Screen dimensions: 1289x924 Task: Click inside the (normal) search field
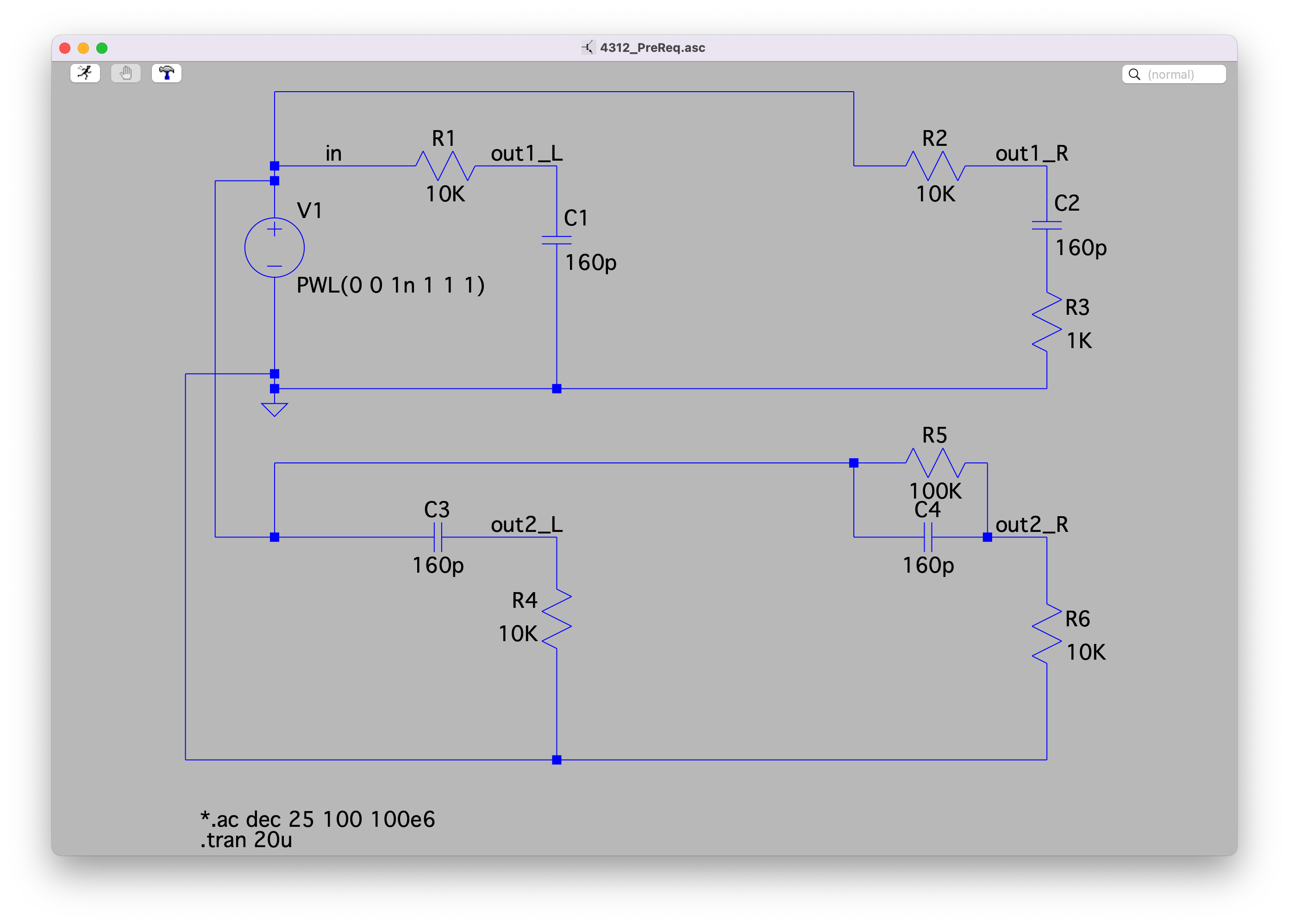(x=1174, y=75)
